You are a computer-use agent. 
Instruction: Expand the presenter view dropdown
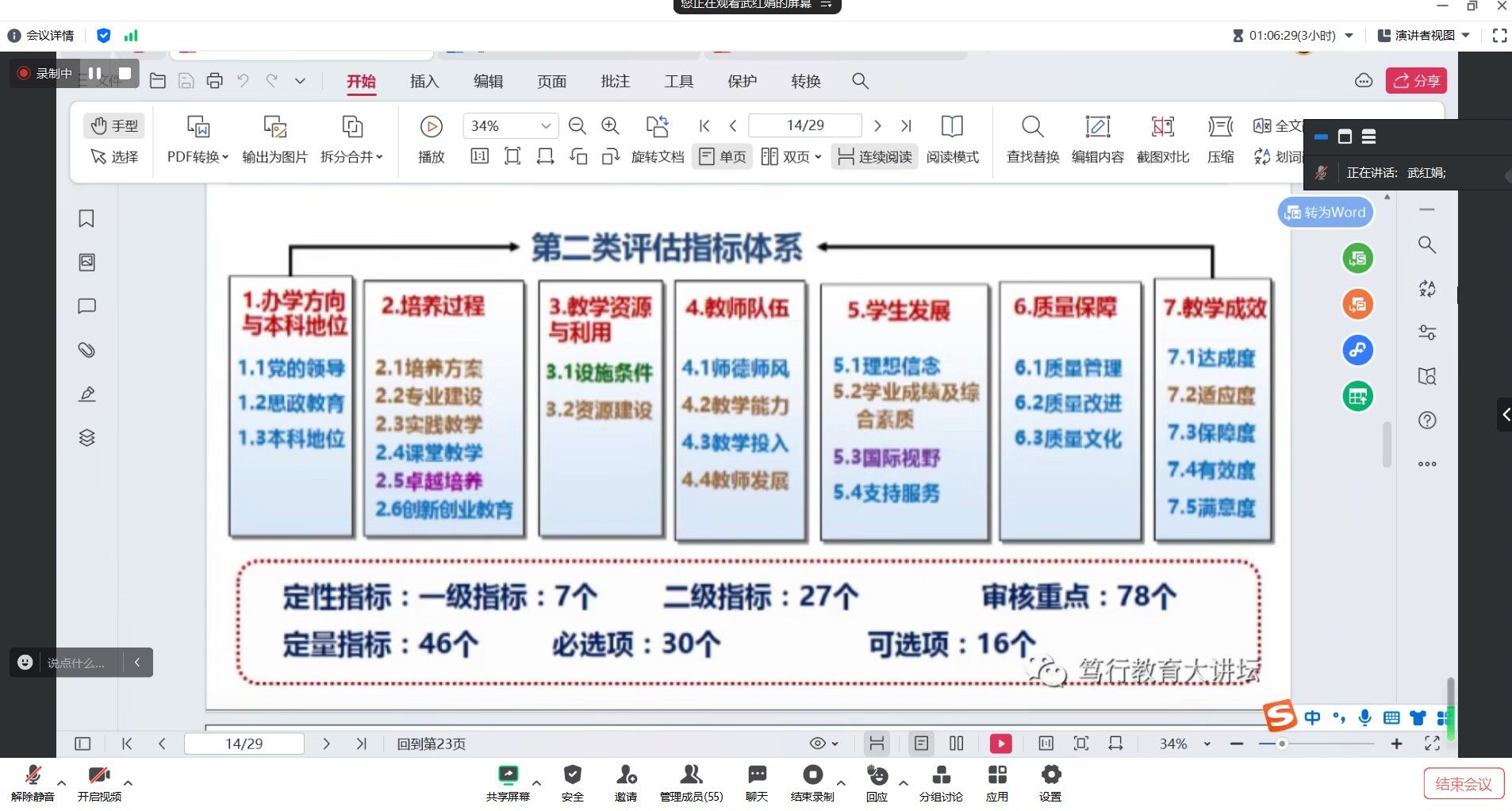(1465, 35)
